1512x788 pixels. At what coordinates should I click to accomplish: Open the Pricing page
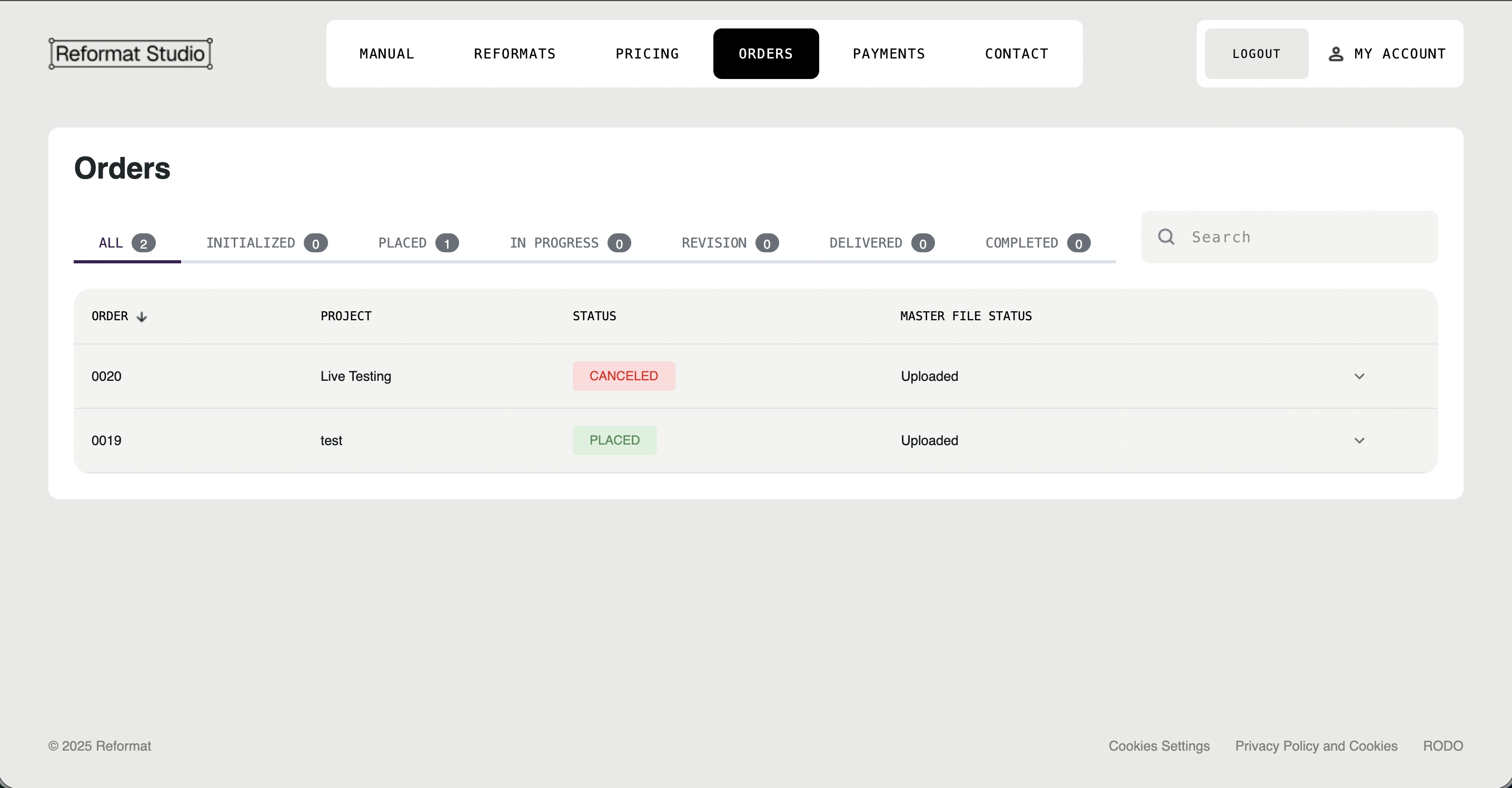[647, 54]
